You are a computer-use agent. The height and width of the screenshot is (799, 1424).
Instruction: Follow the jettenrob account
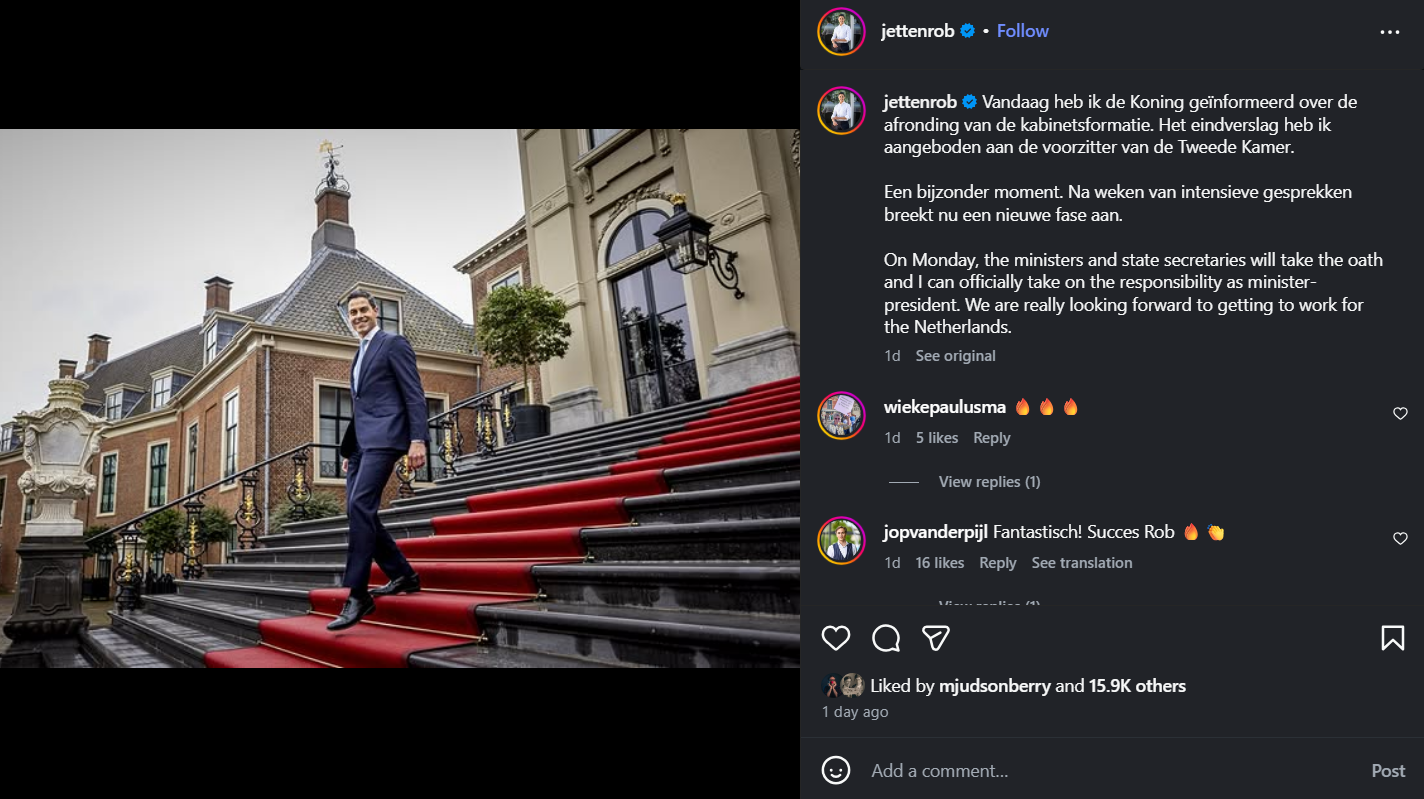1022,31
